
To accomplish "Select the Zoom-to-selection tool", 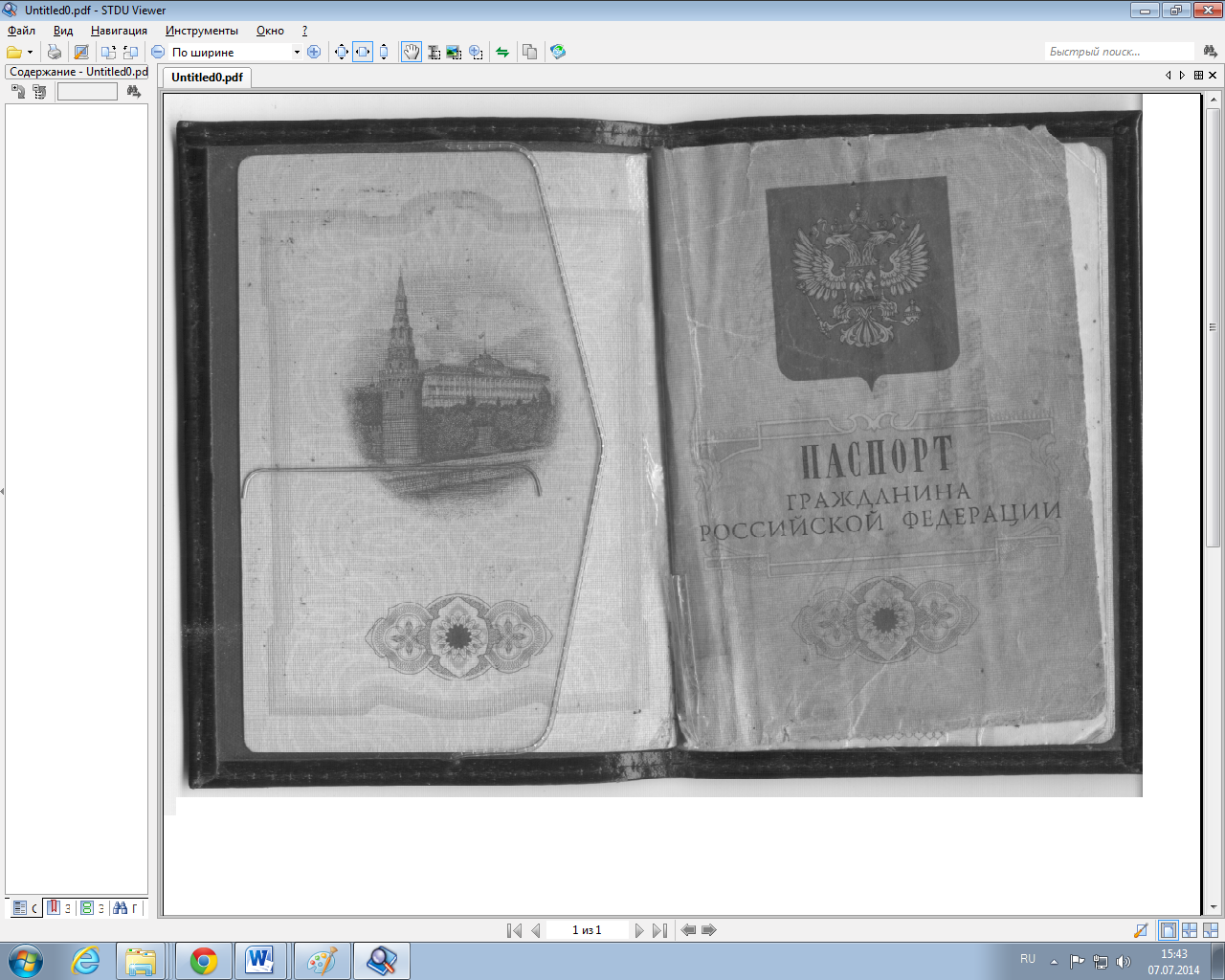I will 476,52.
